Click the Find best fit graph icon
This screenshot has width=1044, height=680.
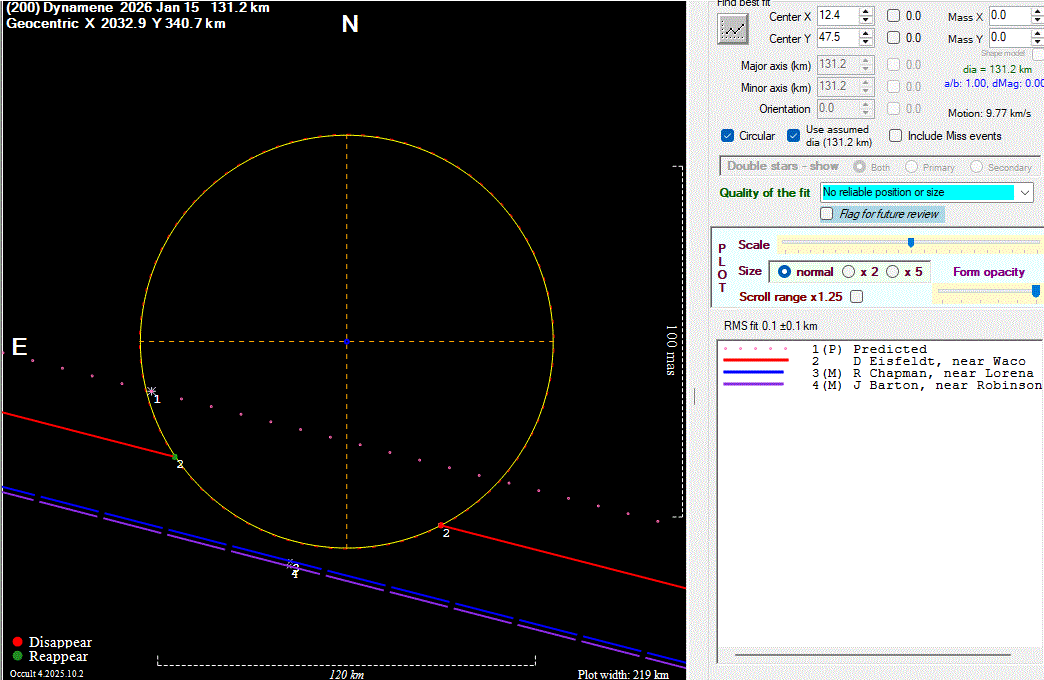(x=733, y=28)
